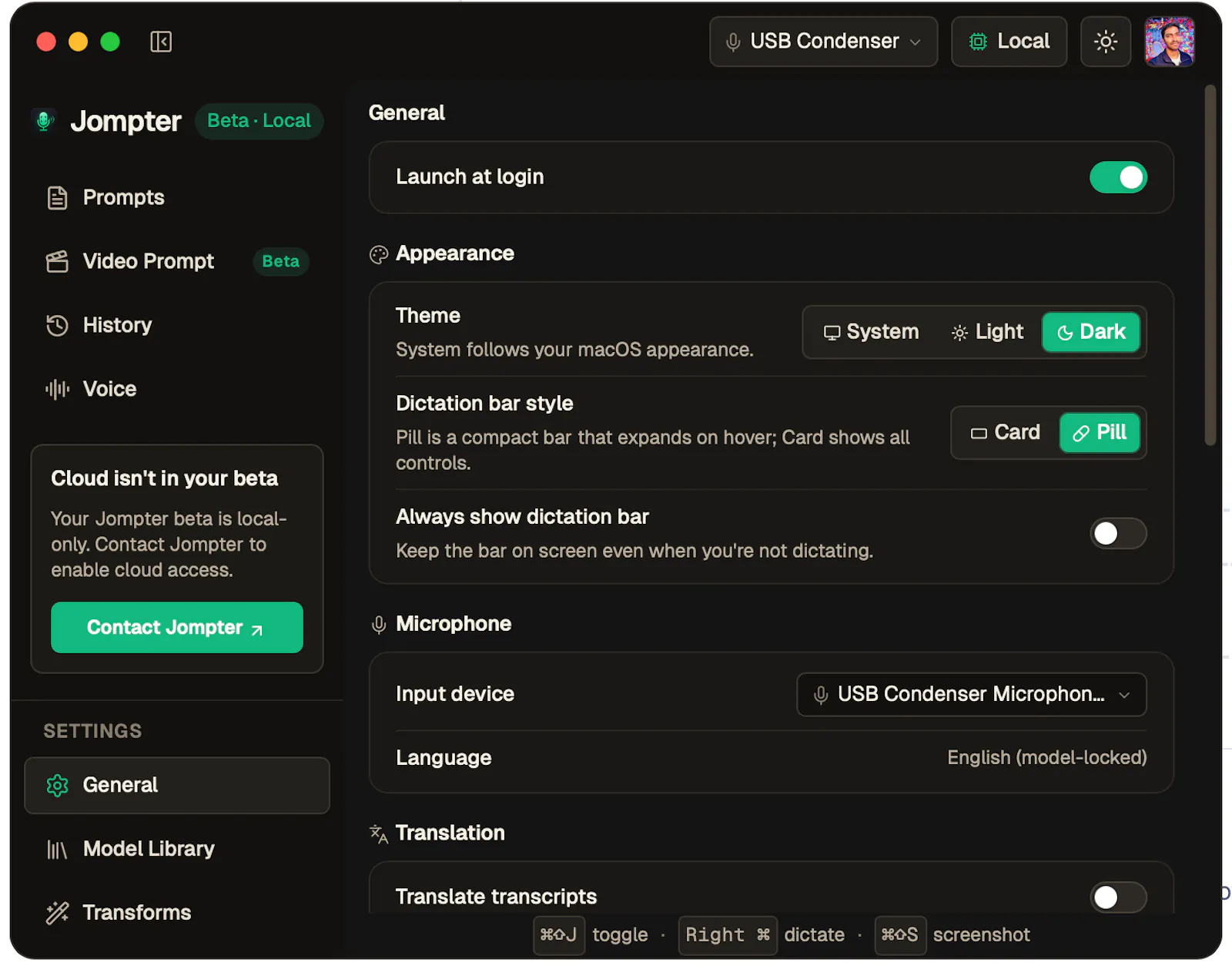Turn on Translate transcripts switch
Image resolution: width=1232 pixels, height=966 pixels.
tap(1118, 897)
